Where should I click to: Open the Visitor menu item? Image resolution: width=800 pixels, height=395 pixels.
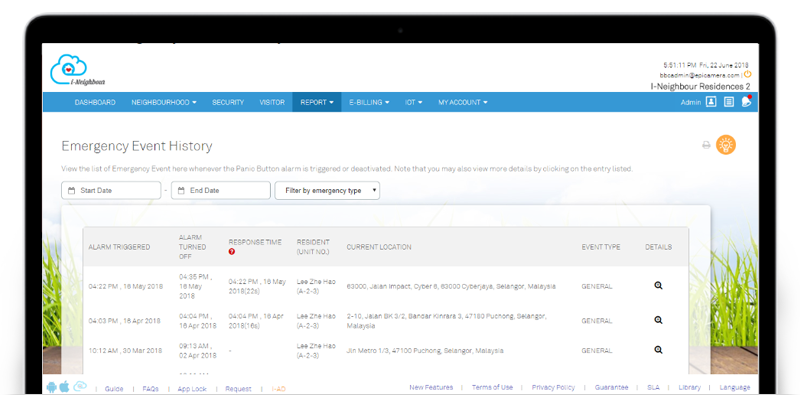pos(272,102)
